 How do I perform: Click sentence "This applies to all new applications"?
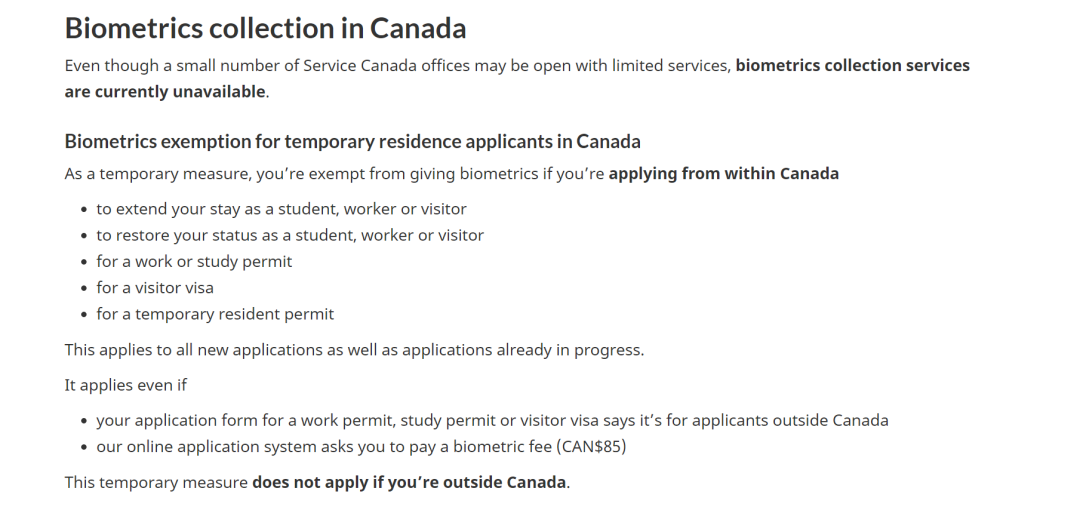pos(354,350)
